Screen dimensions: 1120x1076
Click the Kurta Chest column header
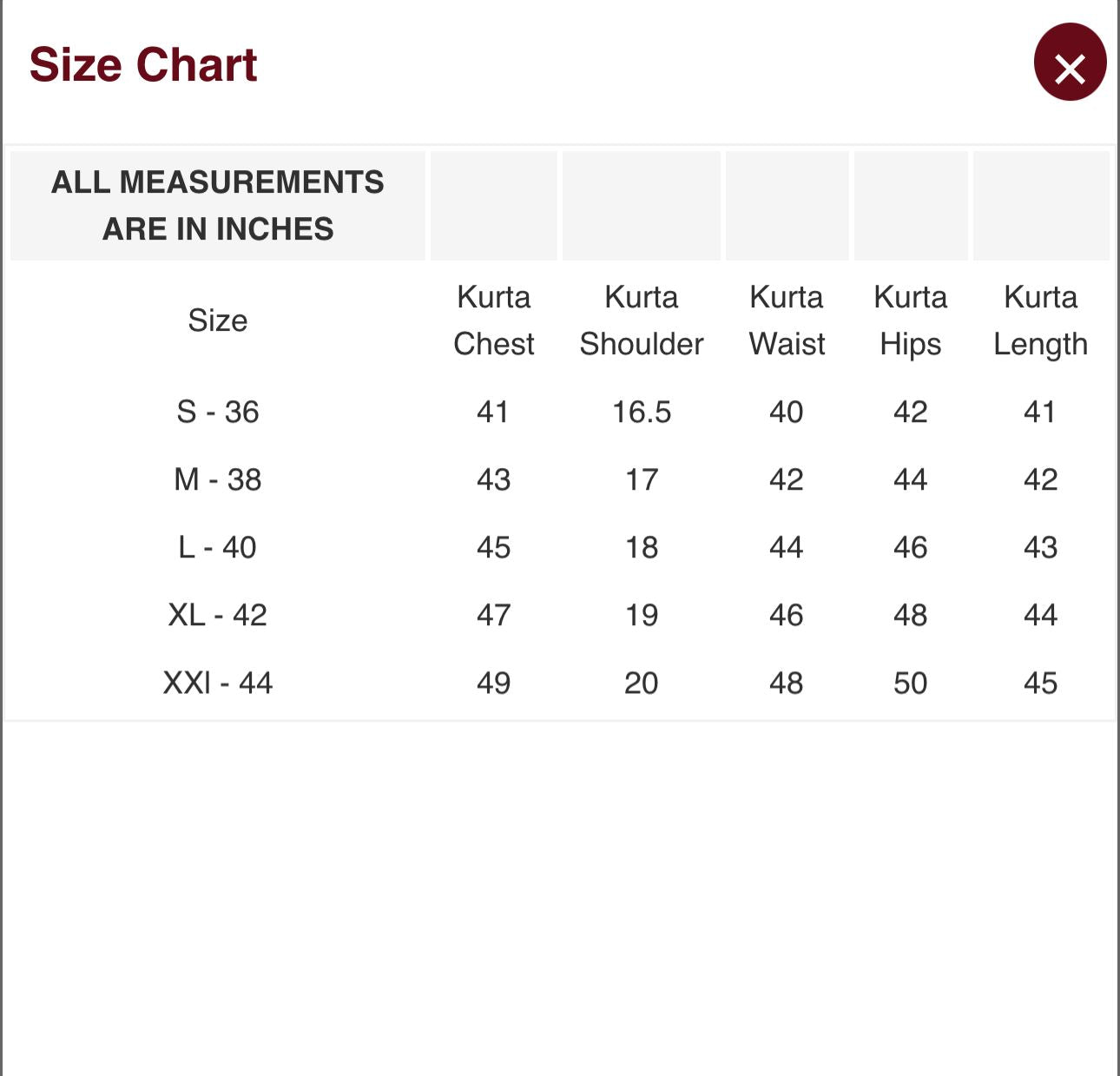pyautogui.click(x=493, y=320)
